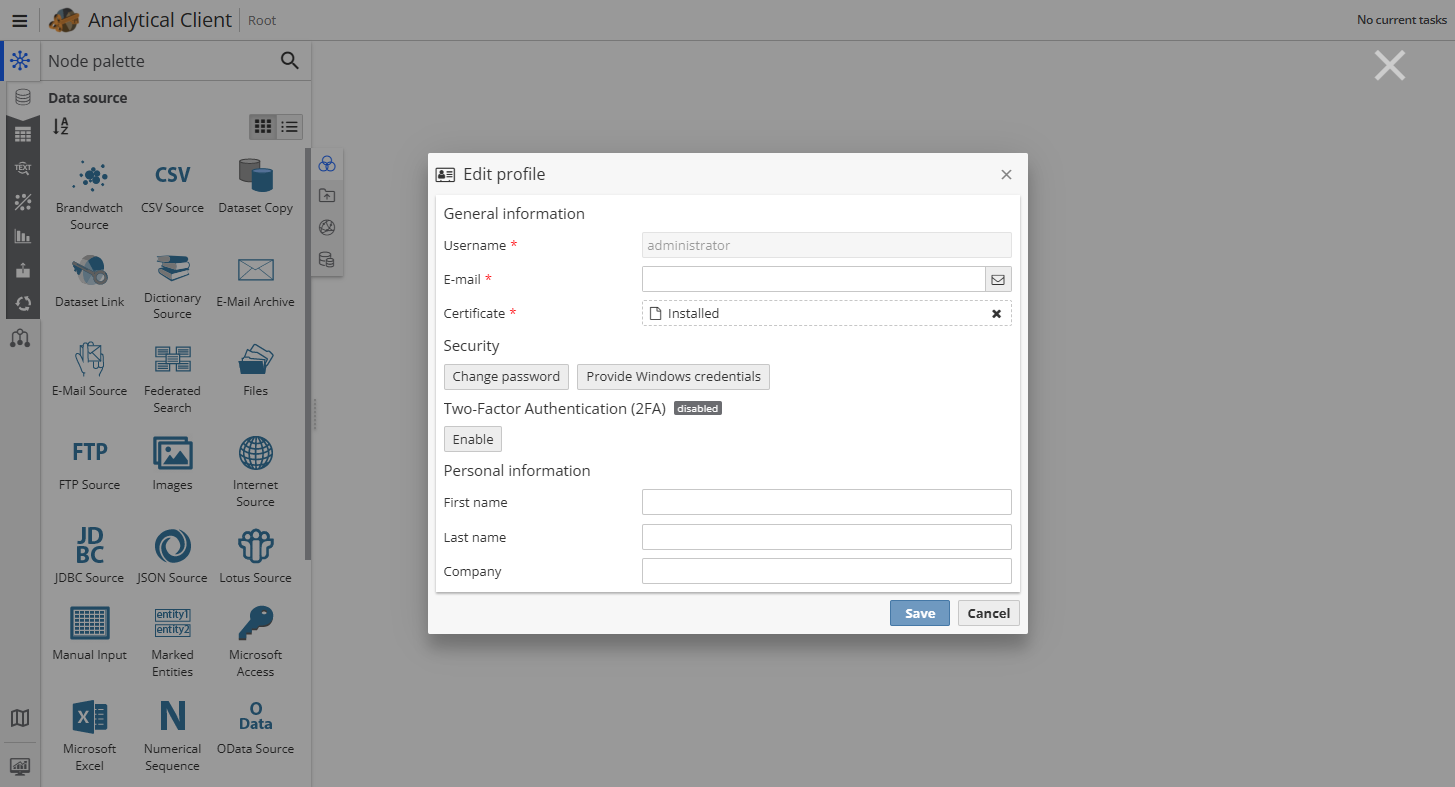1455x787 pixels.
Task: Click the envelope icon next to E-mail field
Action: pyautogui.click(x=997, y=279)
